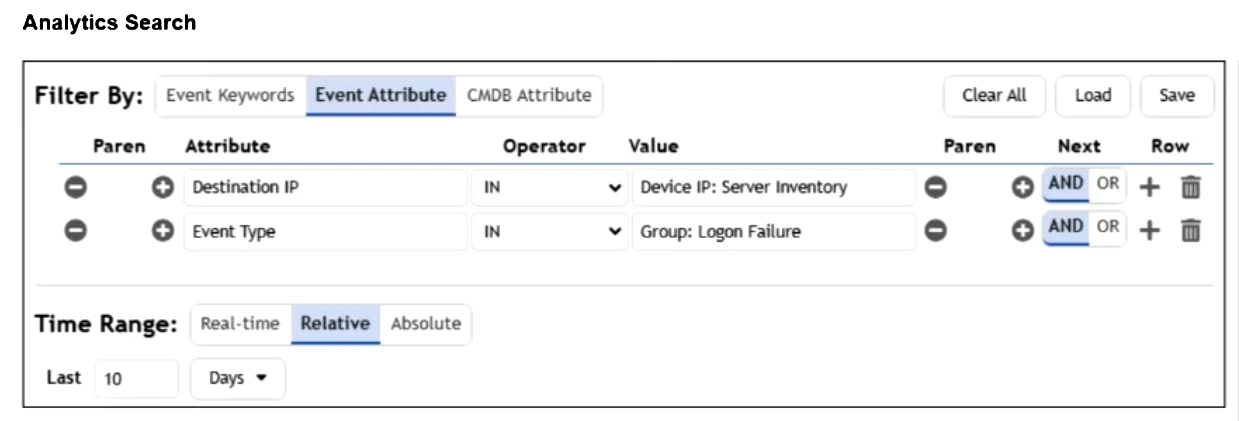The width and height of the screenshot is (1239, 421).
Task: Add left paren on Destination IP row
Action: pyautogui.click(x=163, y=188)
